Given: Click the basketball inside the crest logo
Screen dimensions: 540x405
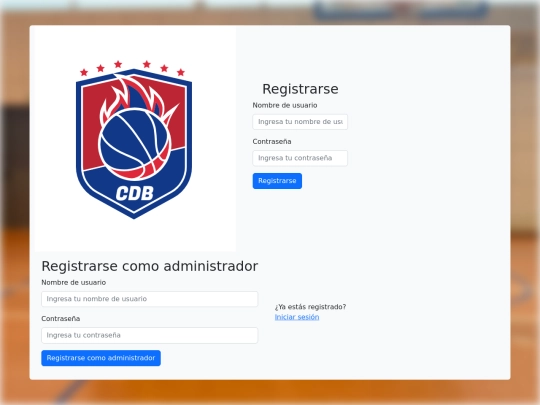Looking at the screenshot, I should point(134,144).
